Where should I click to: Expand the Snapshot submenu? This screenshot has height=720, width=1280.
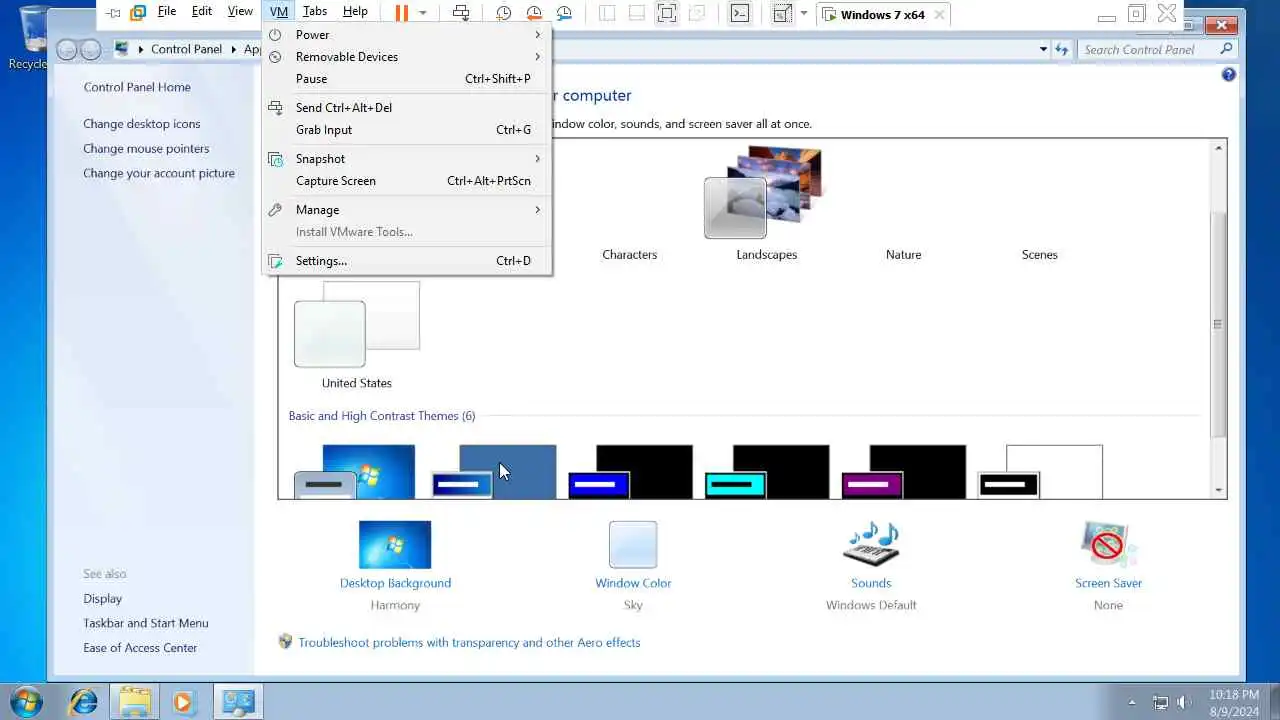coord(406,159)
